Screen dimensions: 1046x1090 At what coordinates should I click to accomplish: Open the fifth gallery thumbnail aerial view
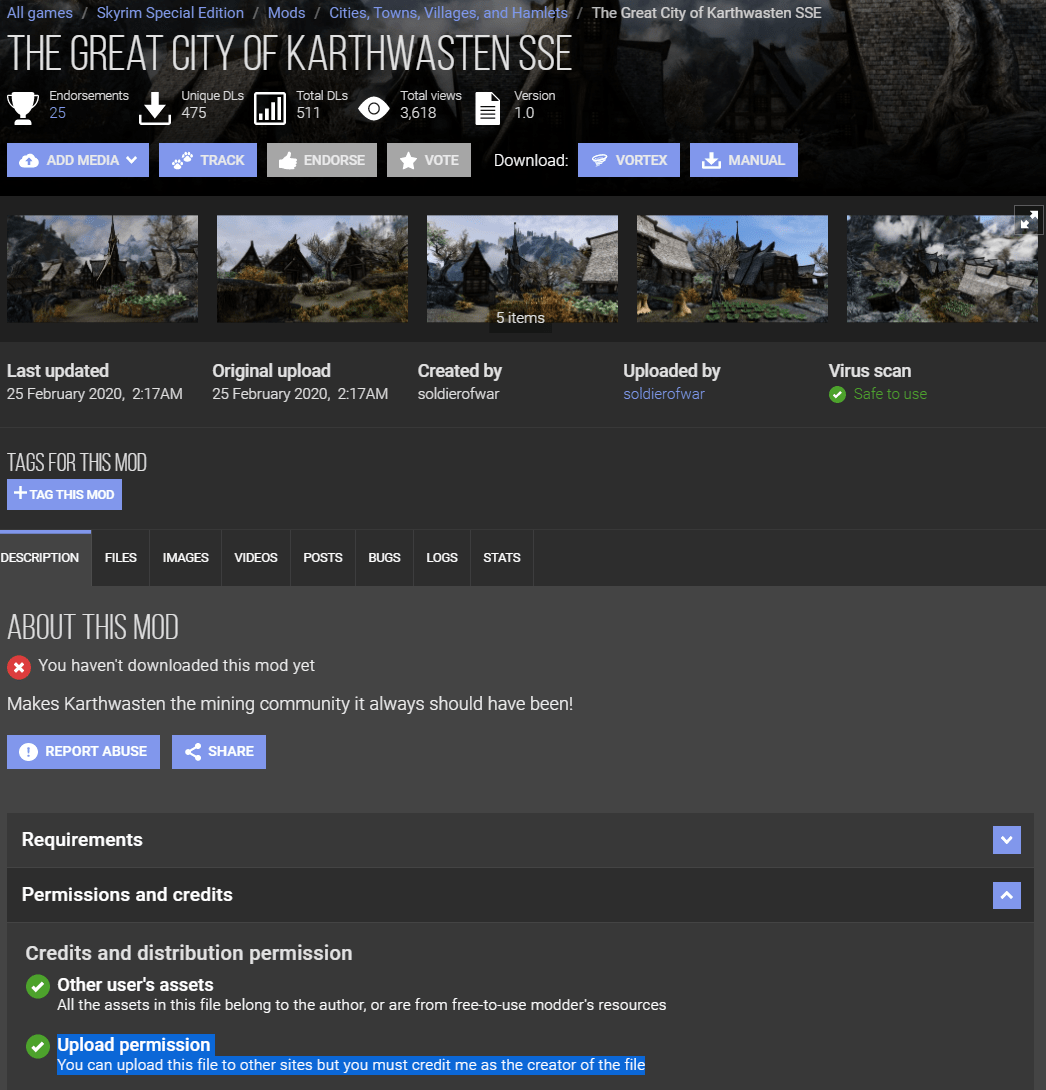pos(942,268)
